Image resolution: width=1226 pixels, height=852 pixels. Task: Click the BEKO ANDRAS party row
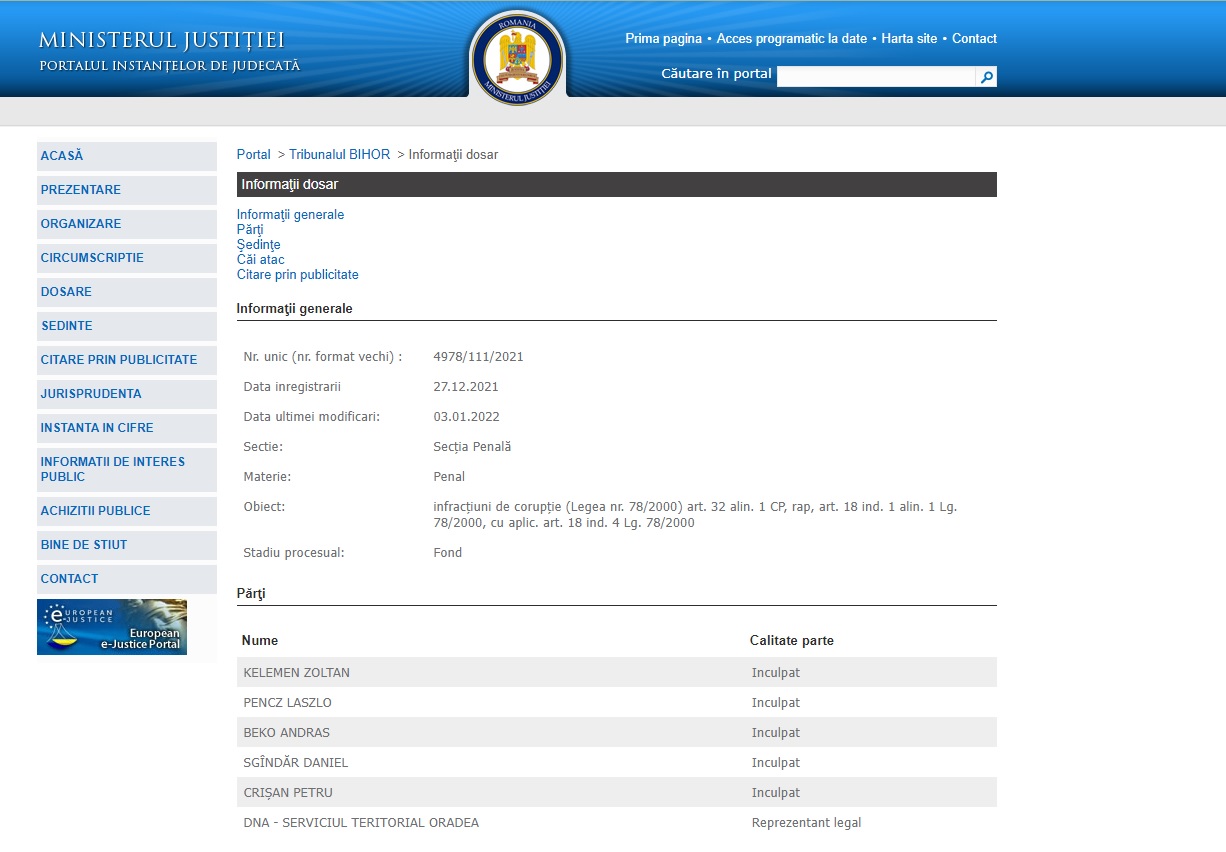pos(617,732)
